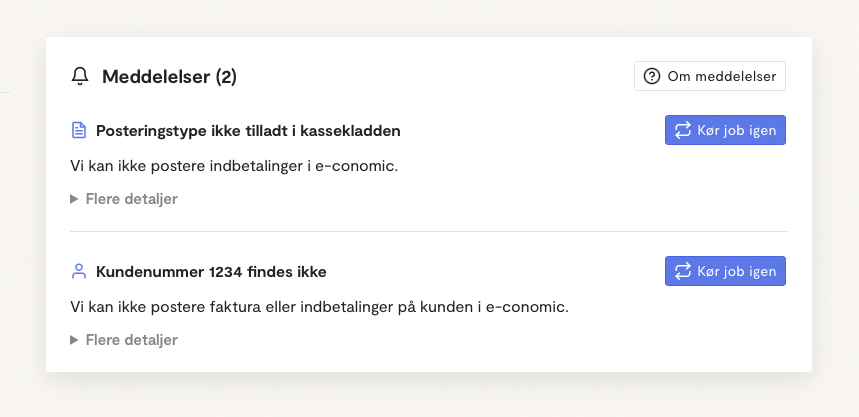Click the retry arrows icon in the Posteringstype row
859x417 pixels.
coord(683,131)
